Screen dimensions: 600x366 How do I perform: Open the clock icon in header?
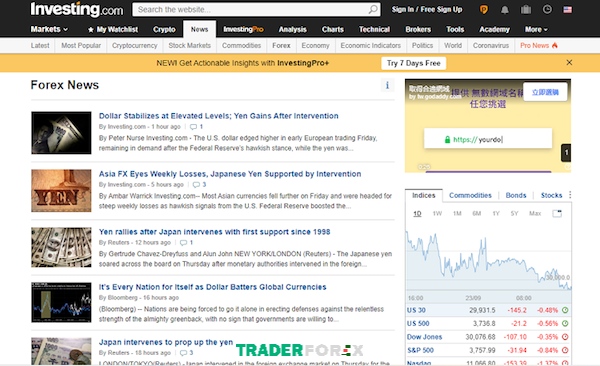547,10
